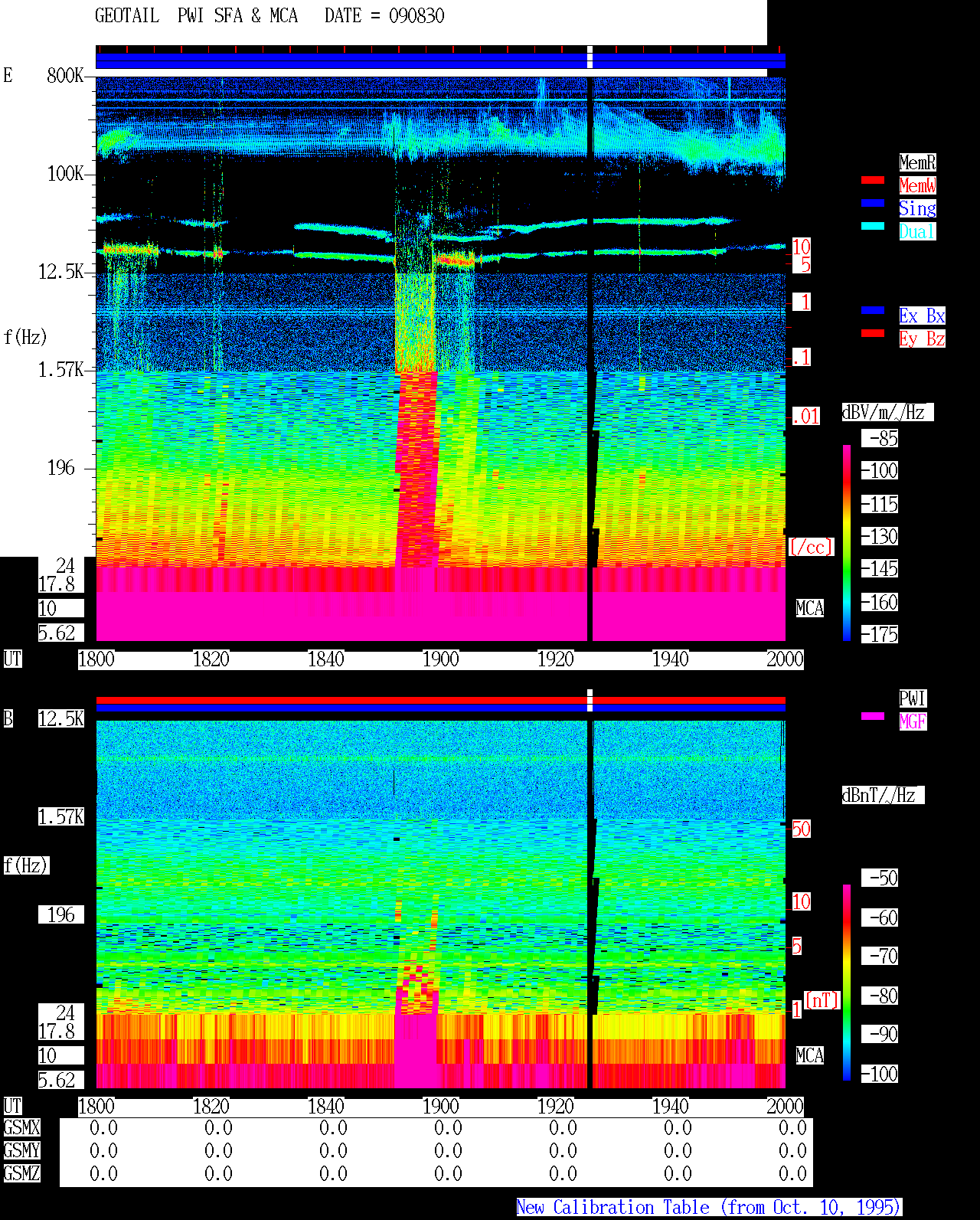Image resolution: width=980 pixels, height=1220 pixels.
Task: Click the GSMY row label
Action: click(21, 1150)
